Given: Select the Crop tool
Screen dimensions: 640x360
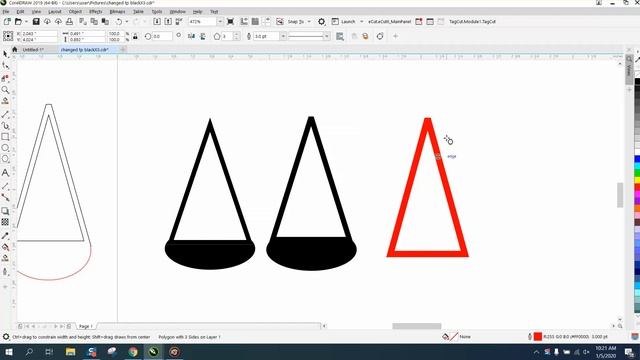Looking at the screenshot, I should (x=5, y=78).
